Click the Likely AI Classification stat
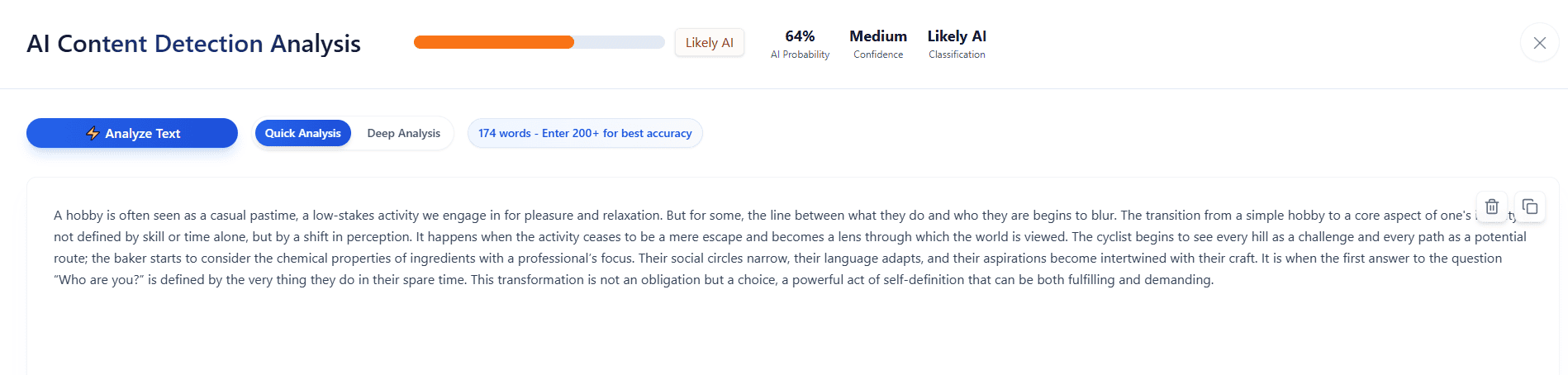 coord(957,44)
